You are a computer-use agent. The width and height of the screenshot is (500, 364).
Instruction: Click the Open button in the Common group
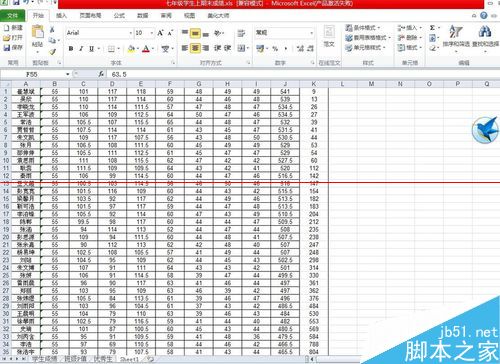point(13,38)
